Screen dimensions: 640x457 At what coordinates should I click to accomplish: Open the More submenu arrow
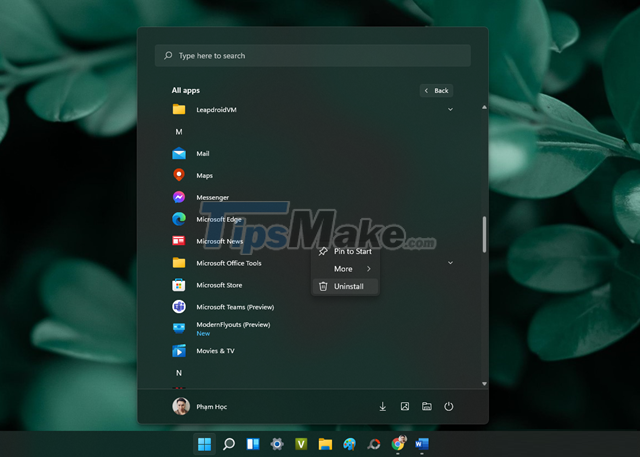[x=369, y=268]
